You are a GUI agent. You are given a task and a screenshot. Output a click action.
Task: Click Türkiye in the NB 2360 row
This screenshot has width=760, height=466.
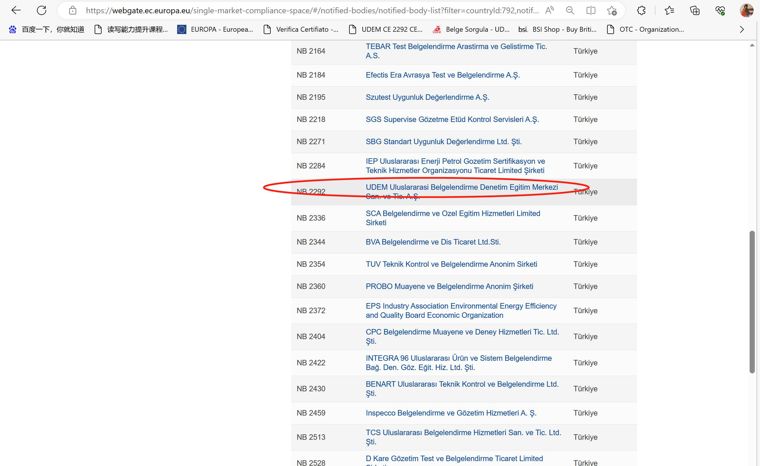(585, 287)
